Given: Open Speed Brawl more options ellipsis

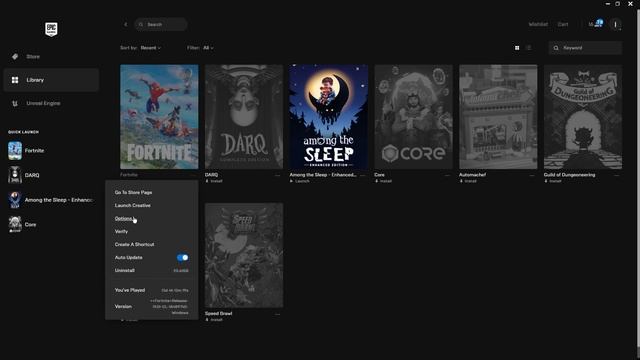Looking at the screenshot, I should (x=278, y=314).
